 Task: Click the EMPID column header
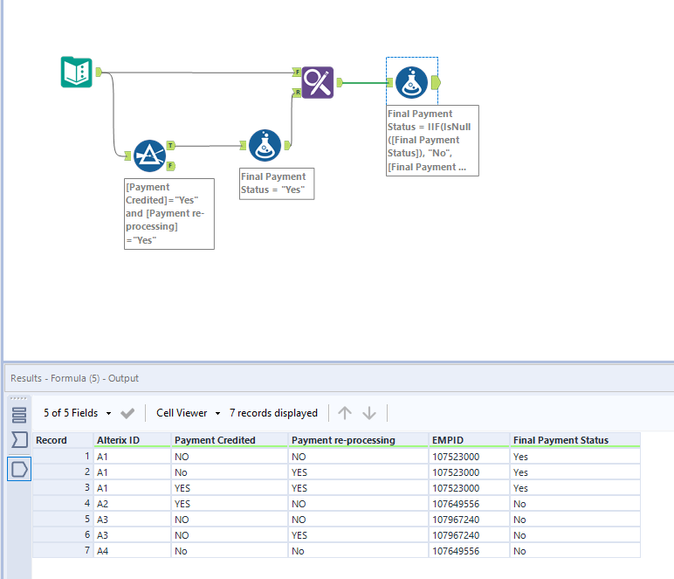(x=469, y=440)
